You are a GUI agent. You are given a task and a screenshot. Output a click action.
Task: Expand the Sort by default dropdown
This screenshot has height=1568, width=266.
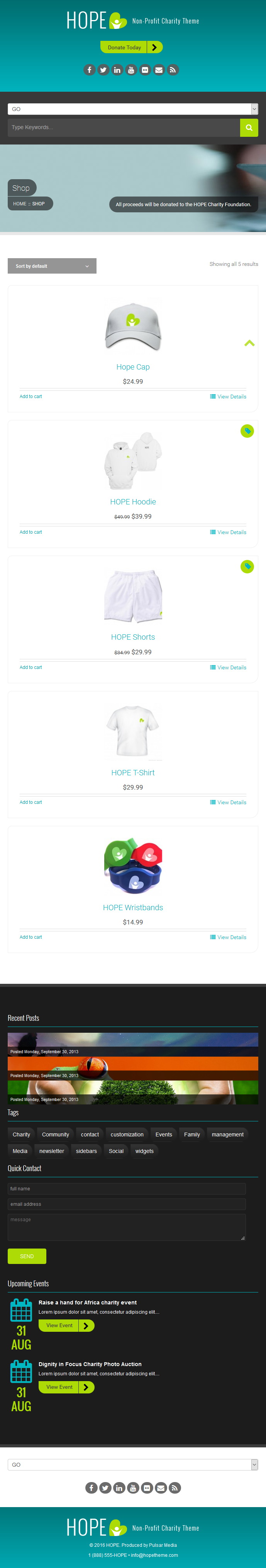coord(52,266)
